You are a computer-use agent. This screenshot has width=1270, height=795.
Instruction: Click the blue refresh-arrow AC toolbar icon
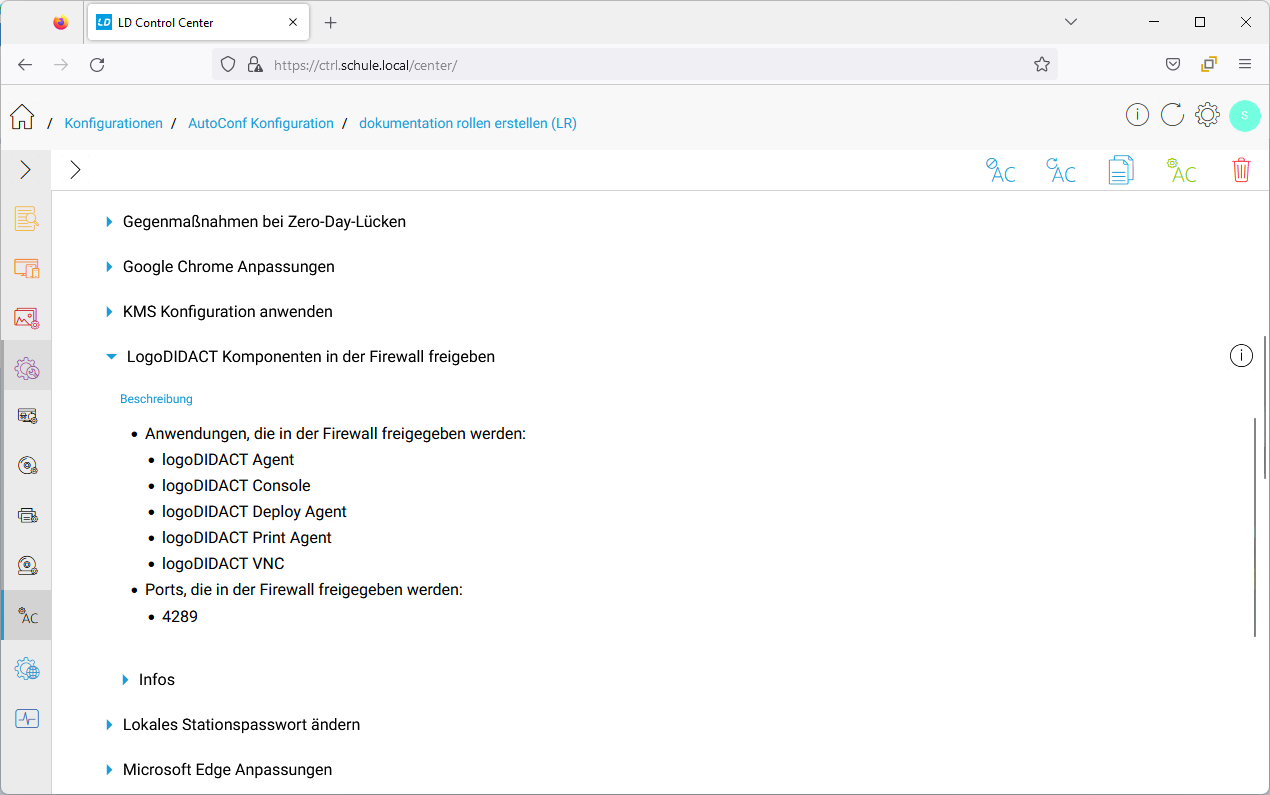1060,170
